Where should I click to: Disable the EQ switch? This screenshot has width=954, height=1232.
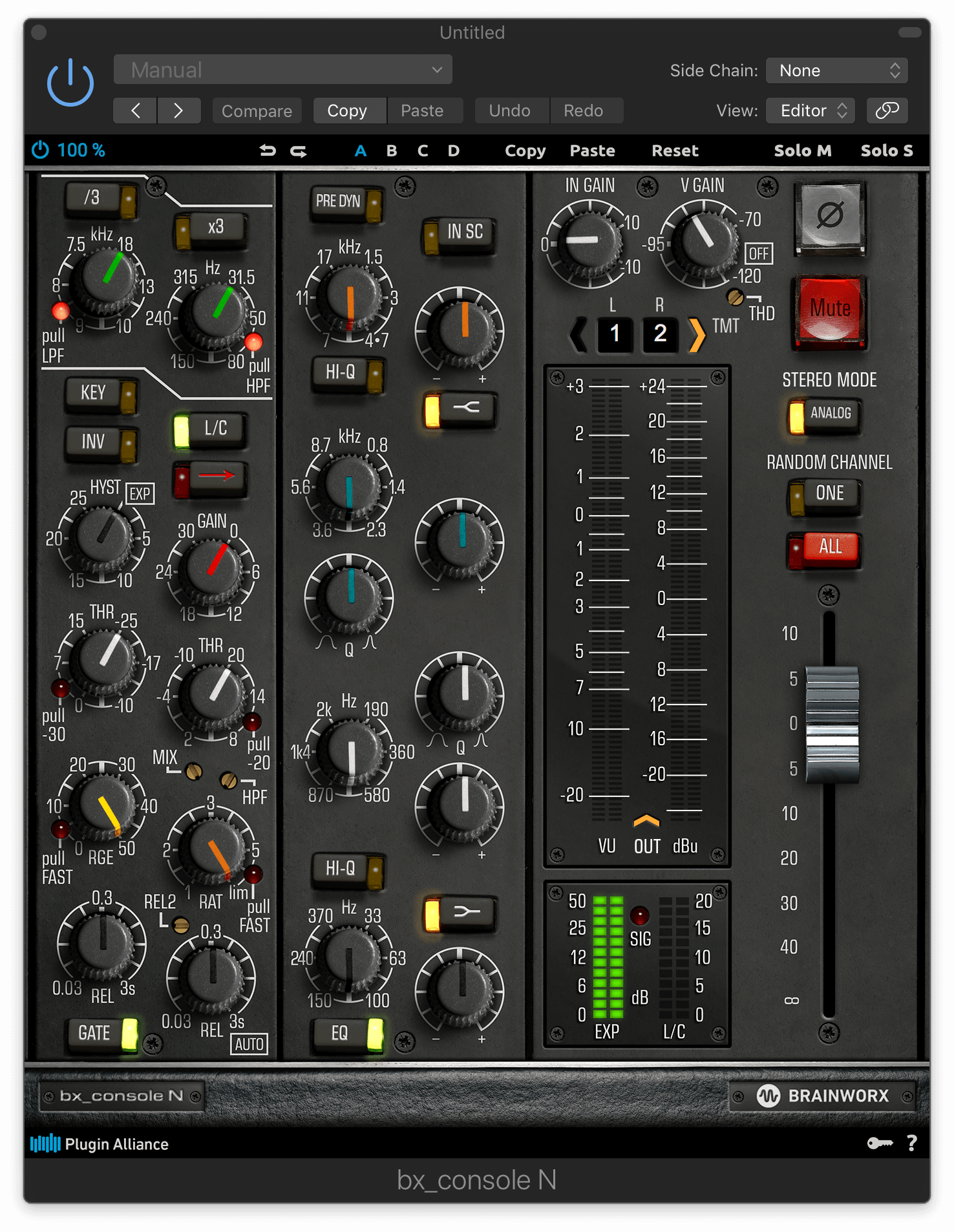(348, 1033)
